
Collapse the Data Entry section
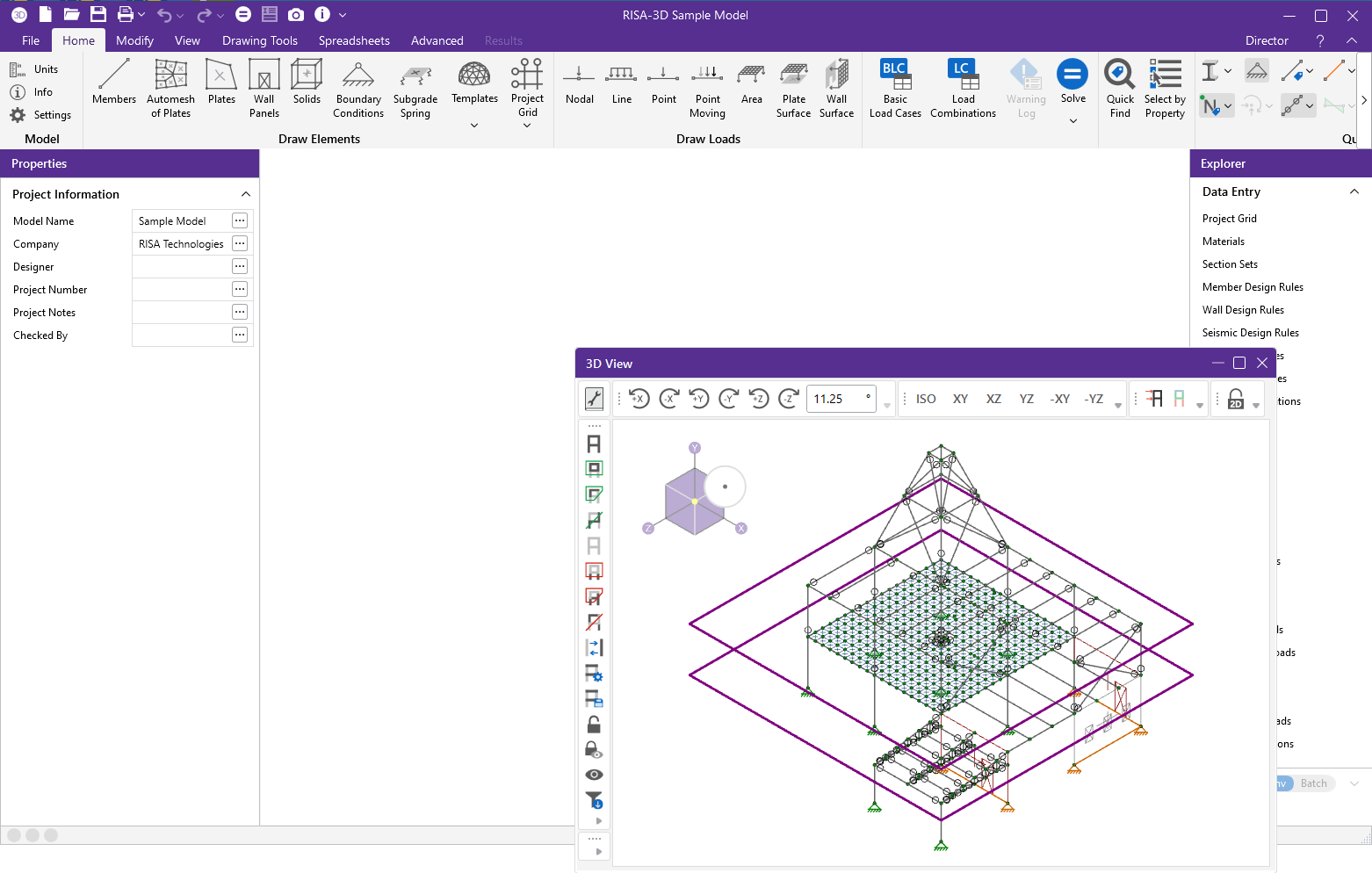(1354, 191)
